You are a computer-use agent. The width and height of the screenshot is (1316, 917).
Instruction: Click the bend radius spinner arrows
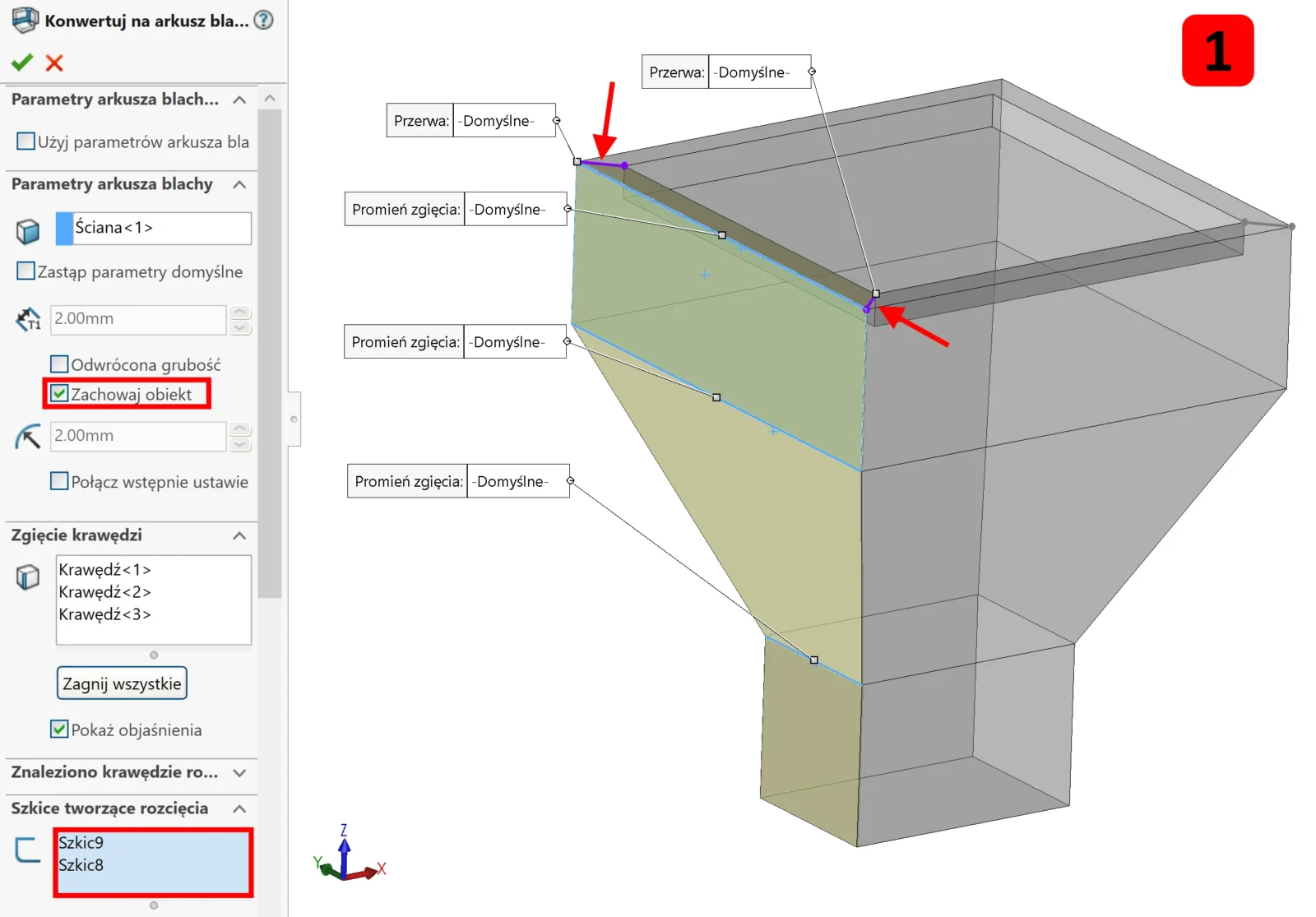coord(240,436)
